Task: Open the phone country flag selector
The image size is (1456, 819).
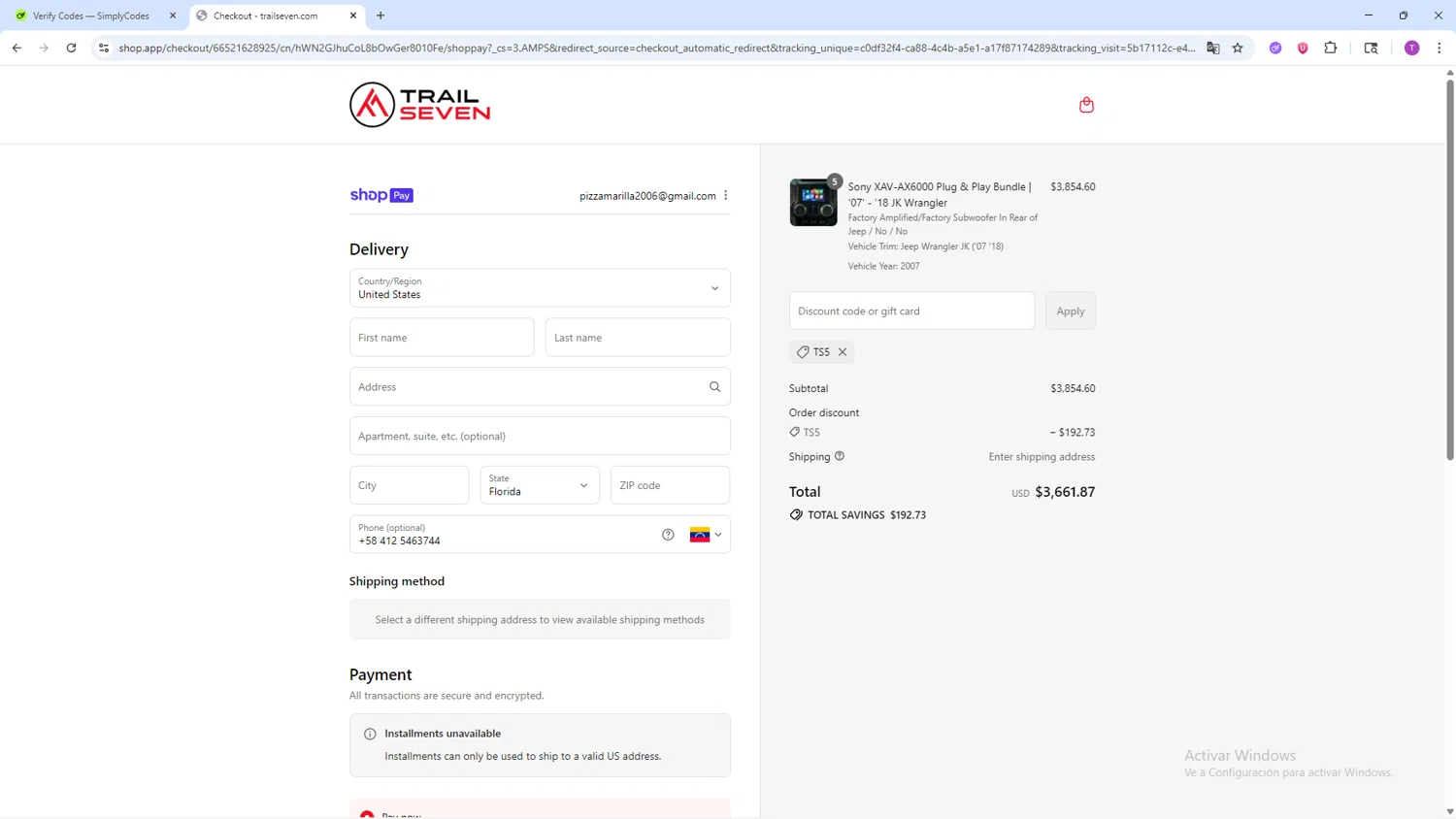Action: (x=706, y=535)
